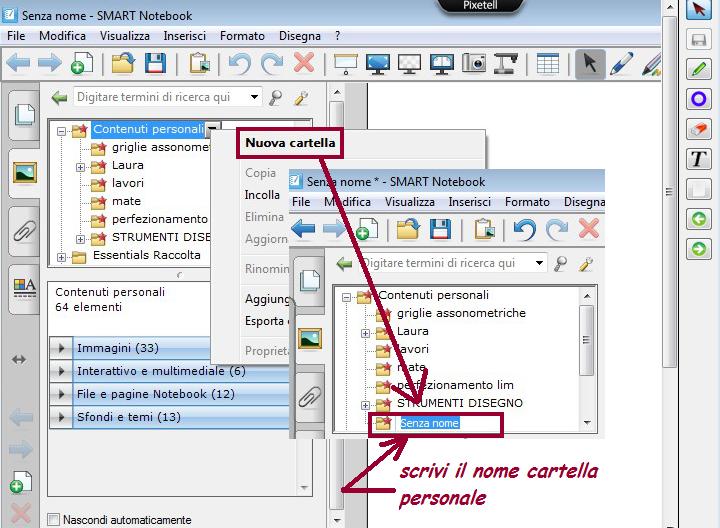The width and height of the screenshot is (720, 528).
Task: Expand Sfondi e temi (13) section
Action: coord(61,417)
